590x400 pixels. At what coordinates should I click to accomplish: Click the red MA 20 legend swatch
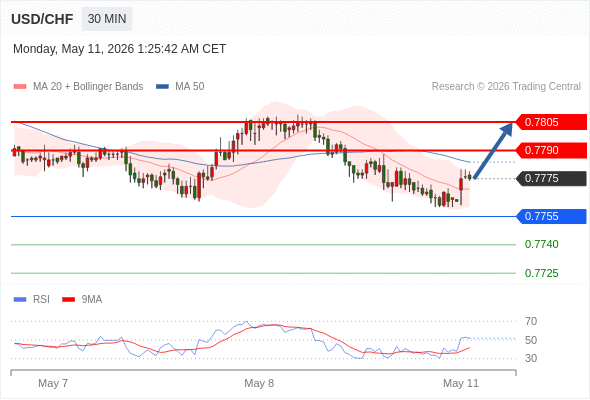click(x=20, y=87)
